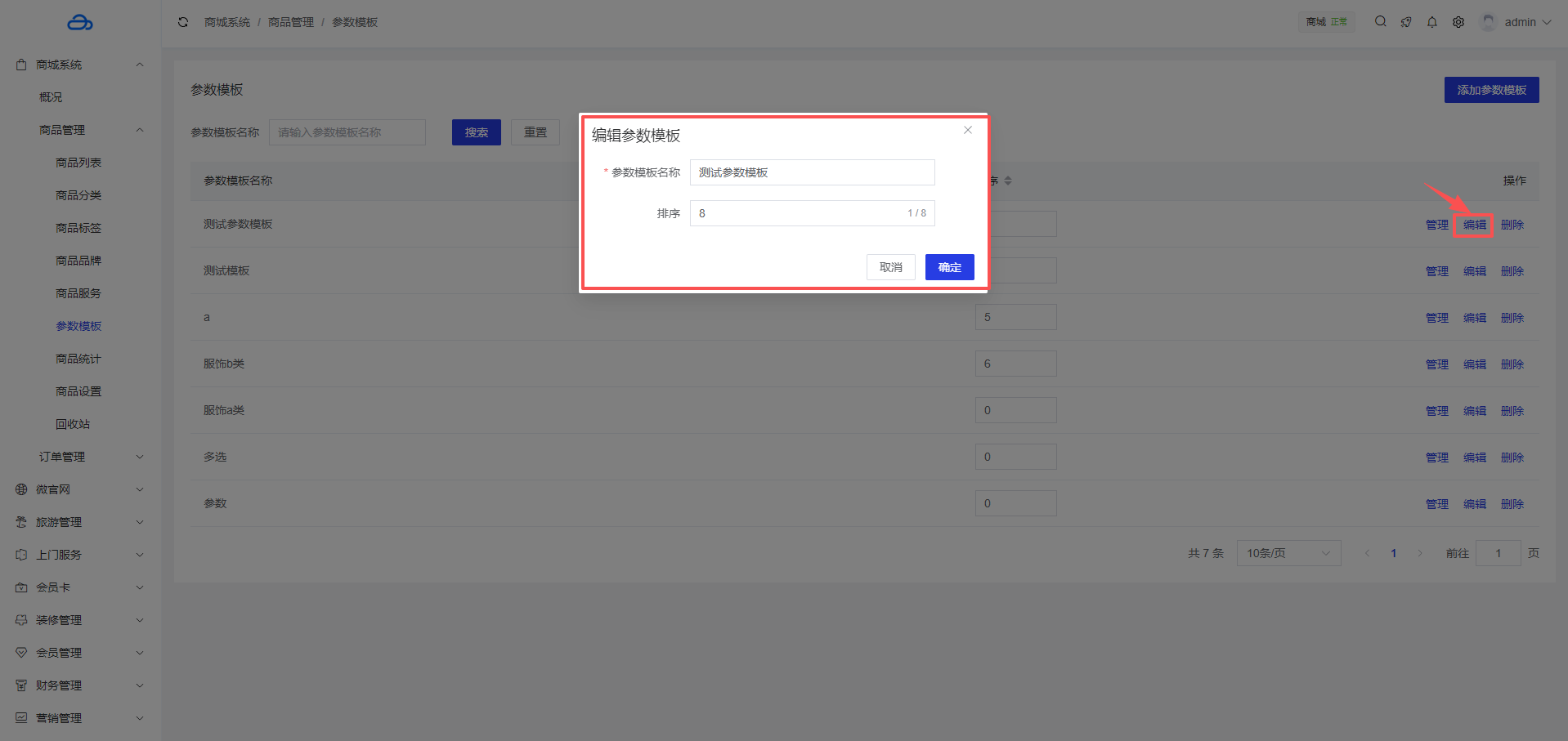Open 回收站 in the sidebar
Image resolution: width=1568 pixels, height=741 pixels.
point(73,424)
